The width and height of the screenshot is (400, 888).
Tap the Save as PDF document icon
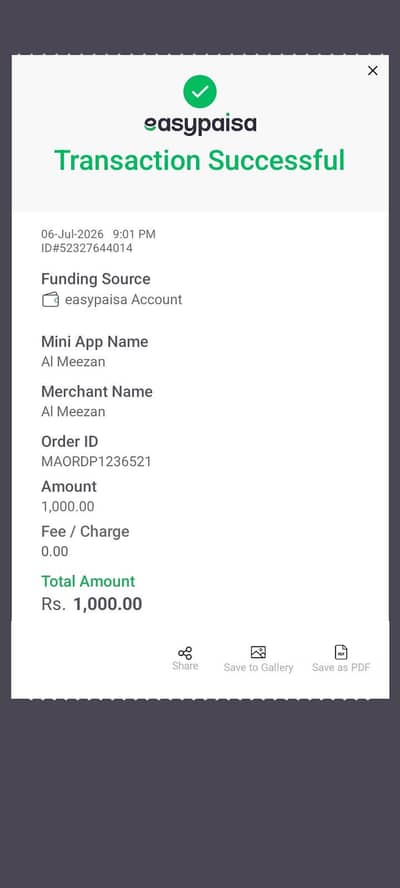pos(341,652)
